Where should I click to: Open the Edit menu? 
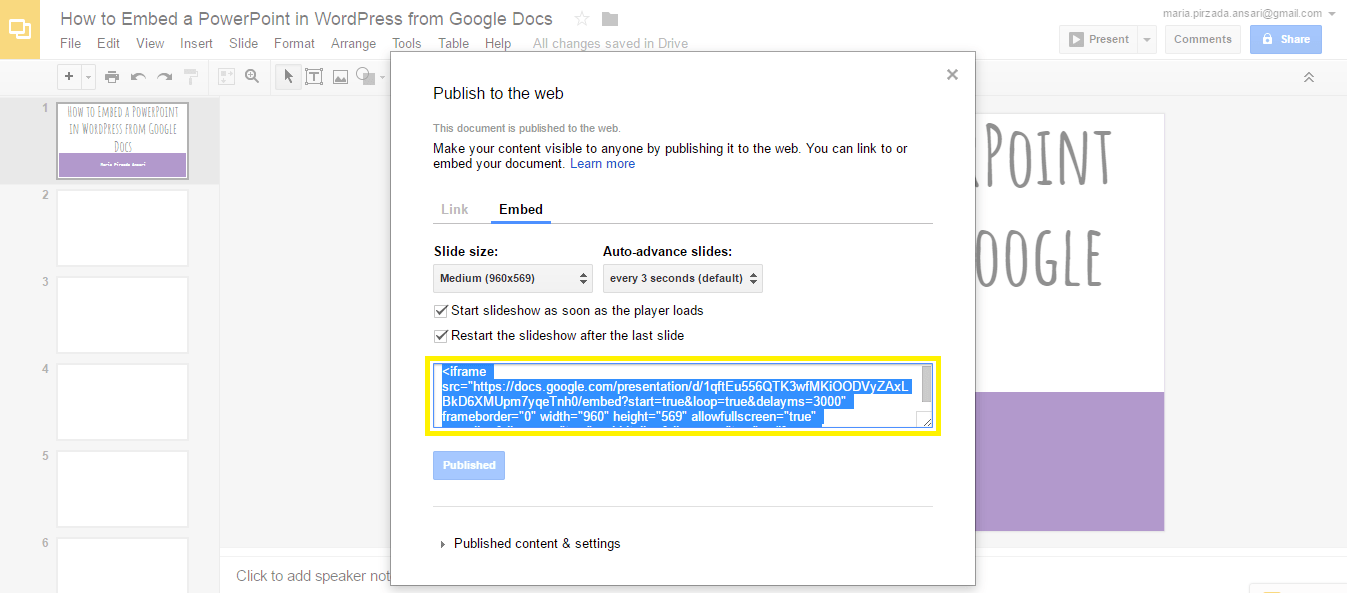coord(108,43)
